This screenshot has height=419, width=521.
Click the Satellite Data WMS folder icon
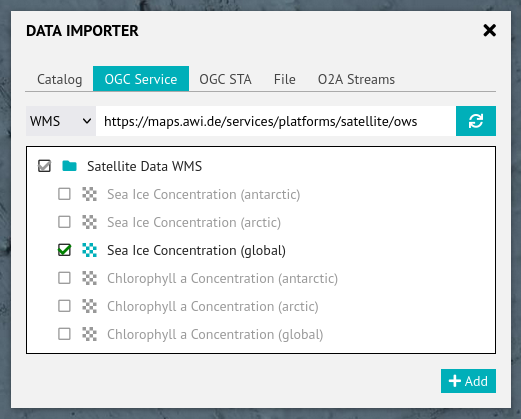coord(69,166)
